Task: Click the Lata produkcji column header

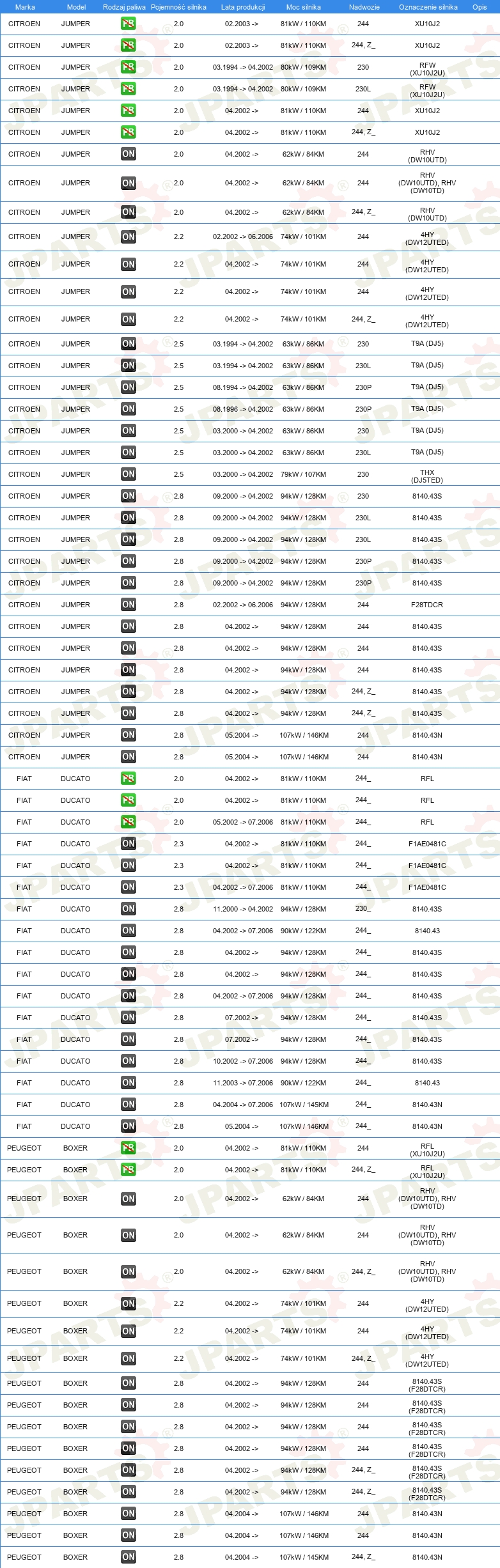Action: [x=243, y=7]
